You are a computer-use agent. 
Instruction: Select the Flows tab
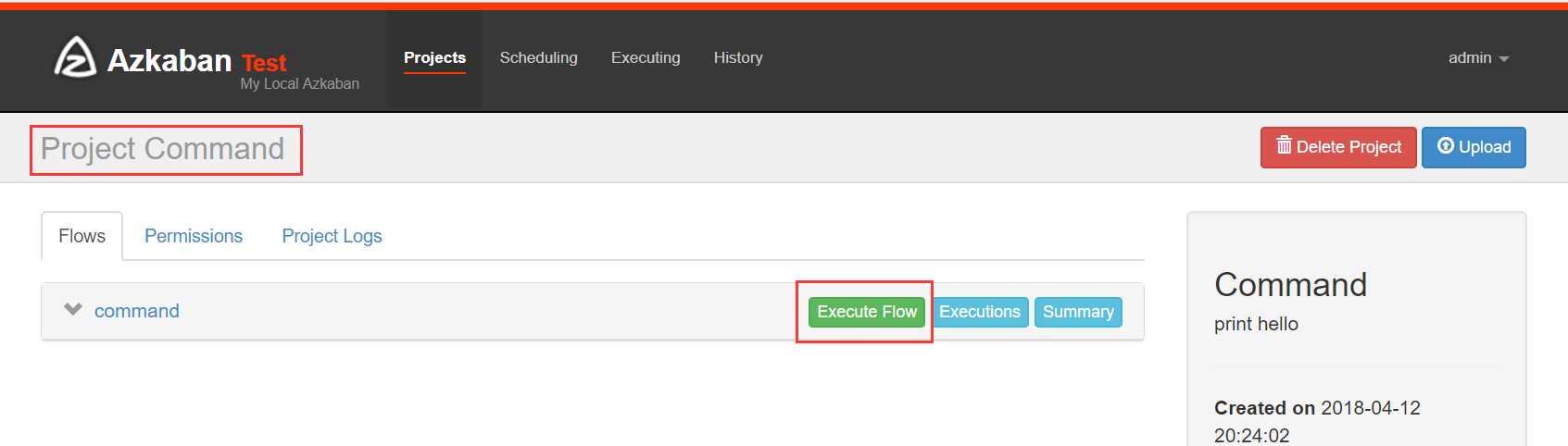pyautogui.click(x=82, y=236)
